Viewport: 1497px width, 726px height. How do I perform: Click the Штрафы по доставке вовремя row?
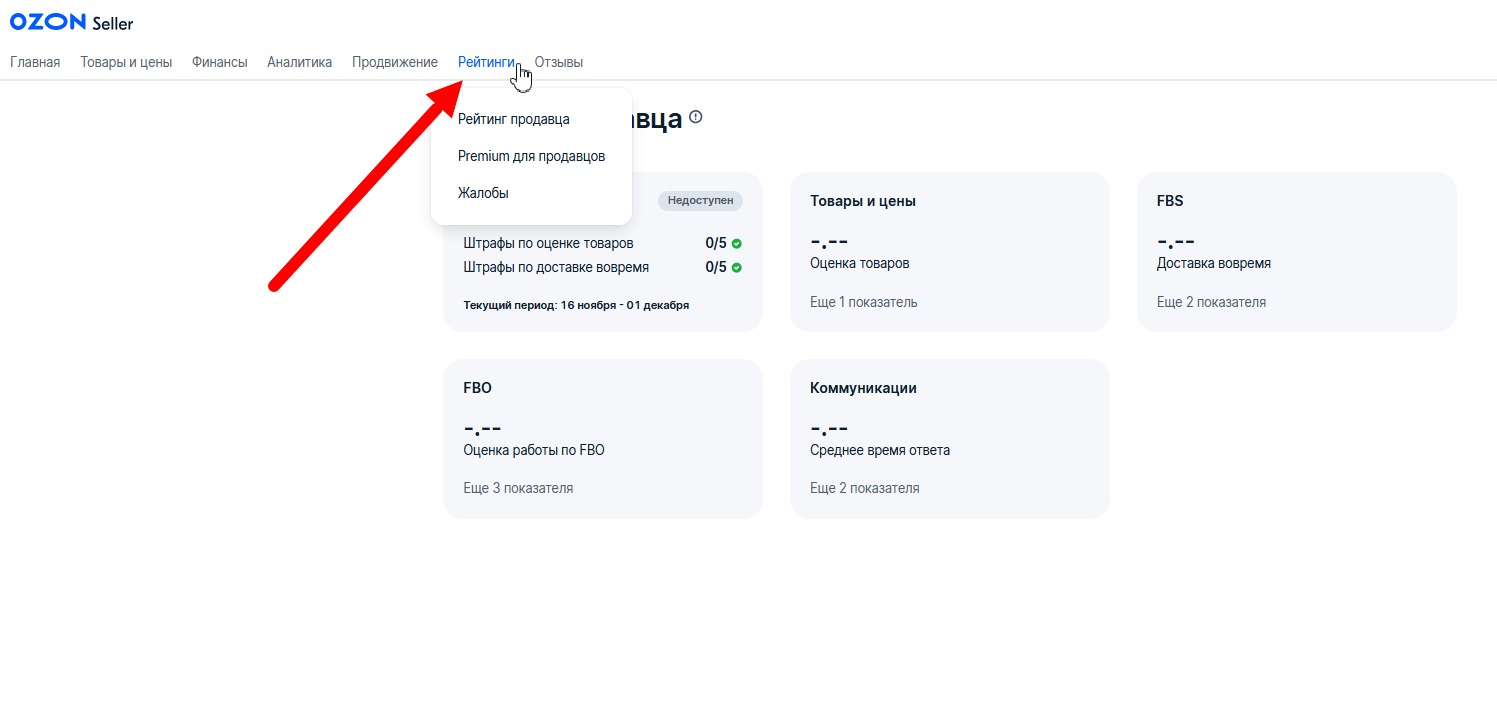pos(603,267)
